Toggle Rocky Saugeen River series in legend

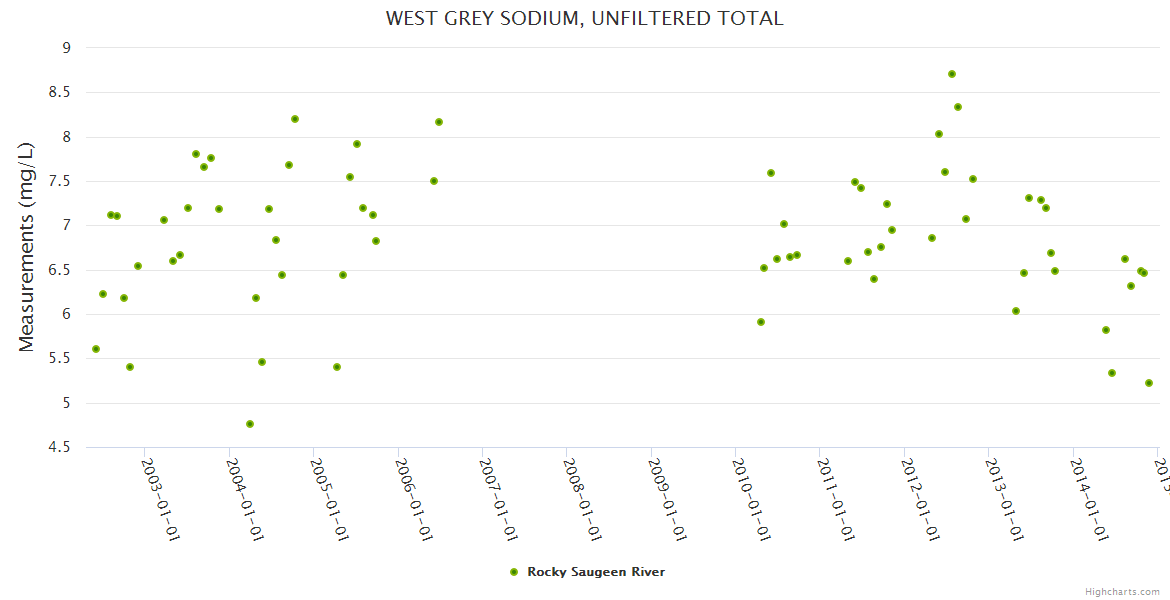point(596,572)
